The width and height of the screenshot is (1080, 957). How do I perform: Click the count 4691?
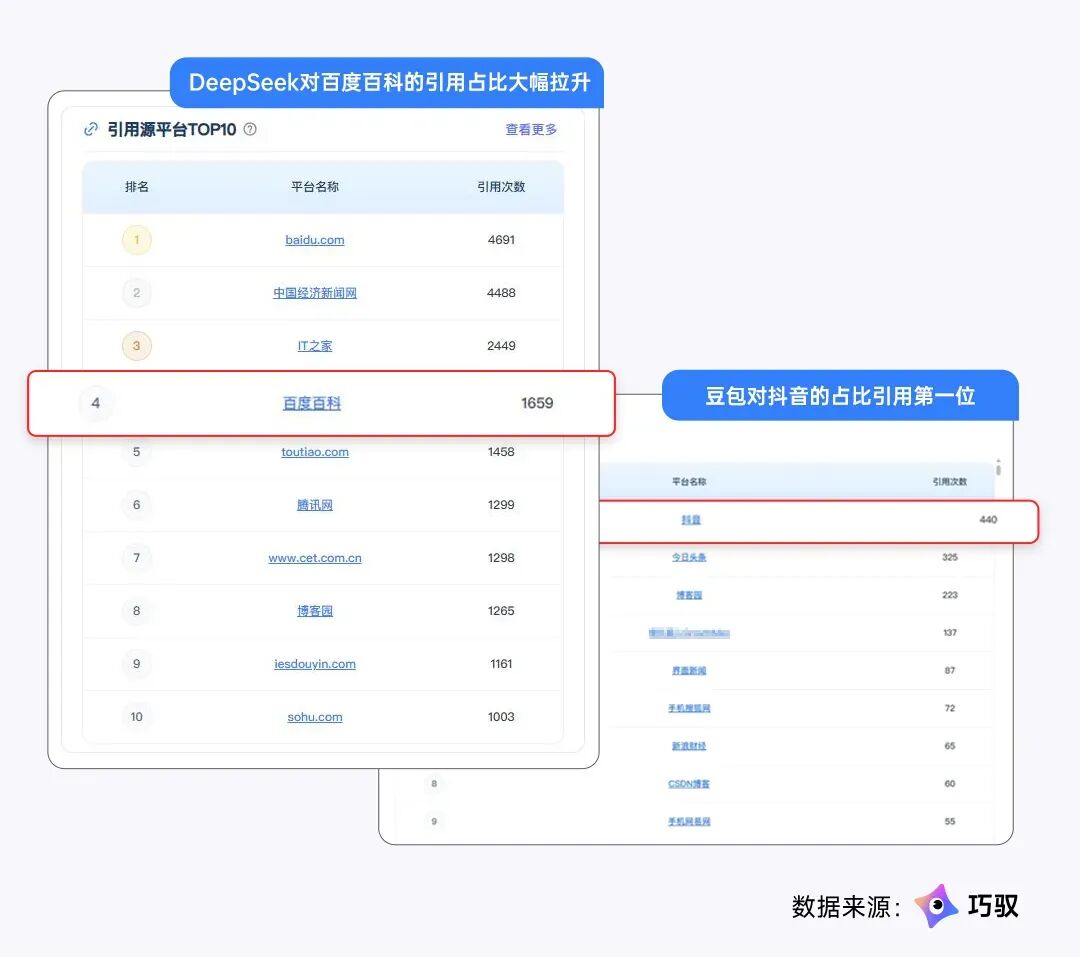point(501,240)
